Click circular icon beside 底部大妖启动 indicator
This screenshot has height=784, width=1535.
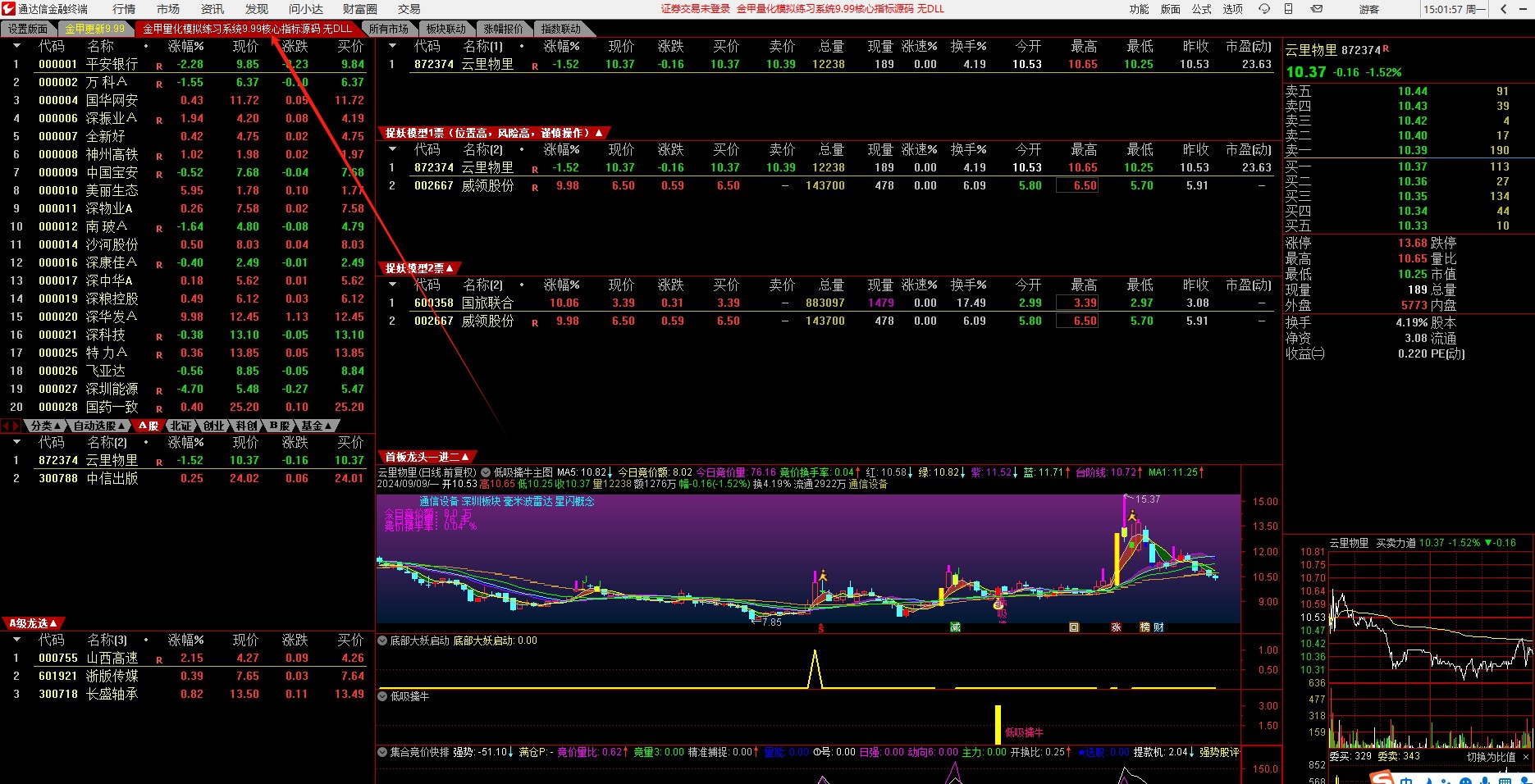tap(382, 640)
